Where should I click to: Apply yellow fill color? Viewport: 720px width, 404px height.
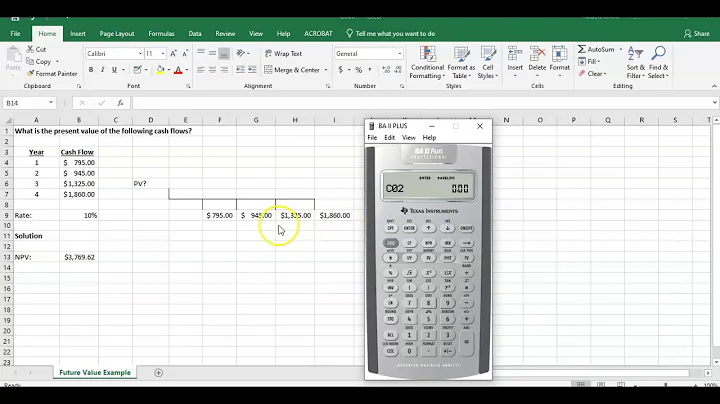click(x=160, y=70)
